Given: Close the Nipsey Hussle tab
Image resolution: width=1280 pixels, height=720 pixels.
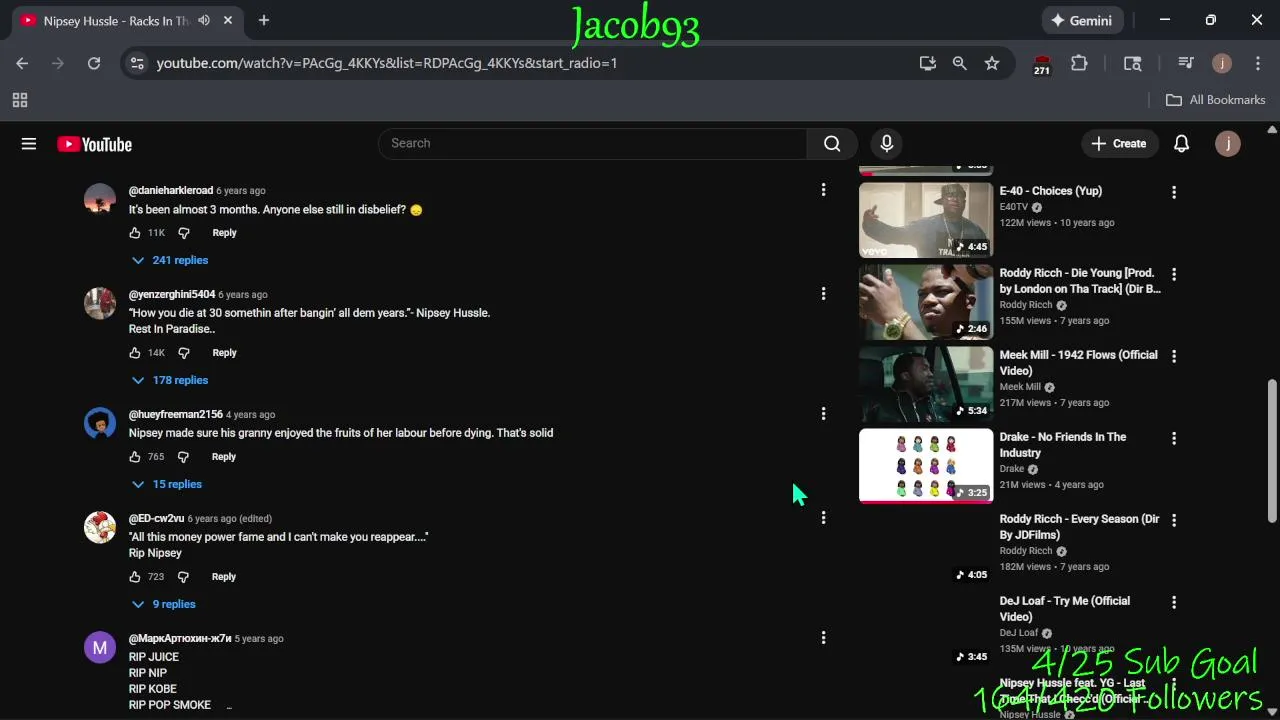Looking at the screenshot, I should [228, 20].
